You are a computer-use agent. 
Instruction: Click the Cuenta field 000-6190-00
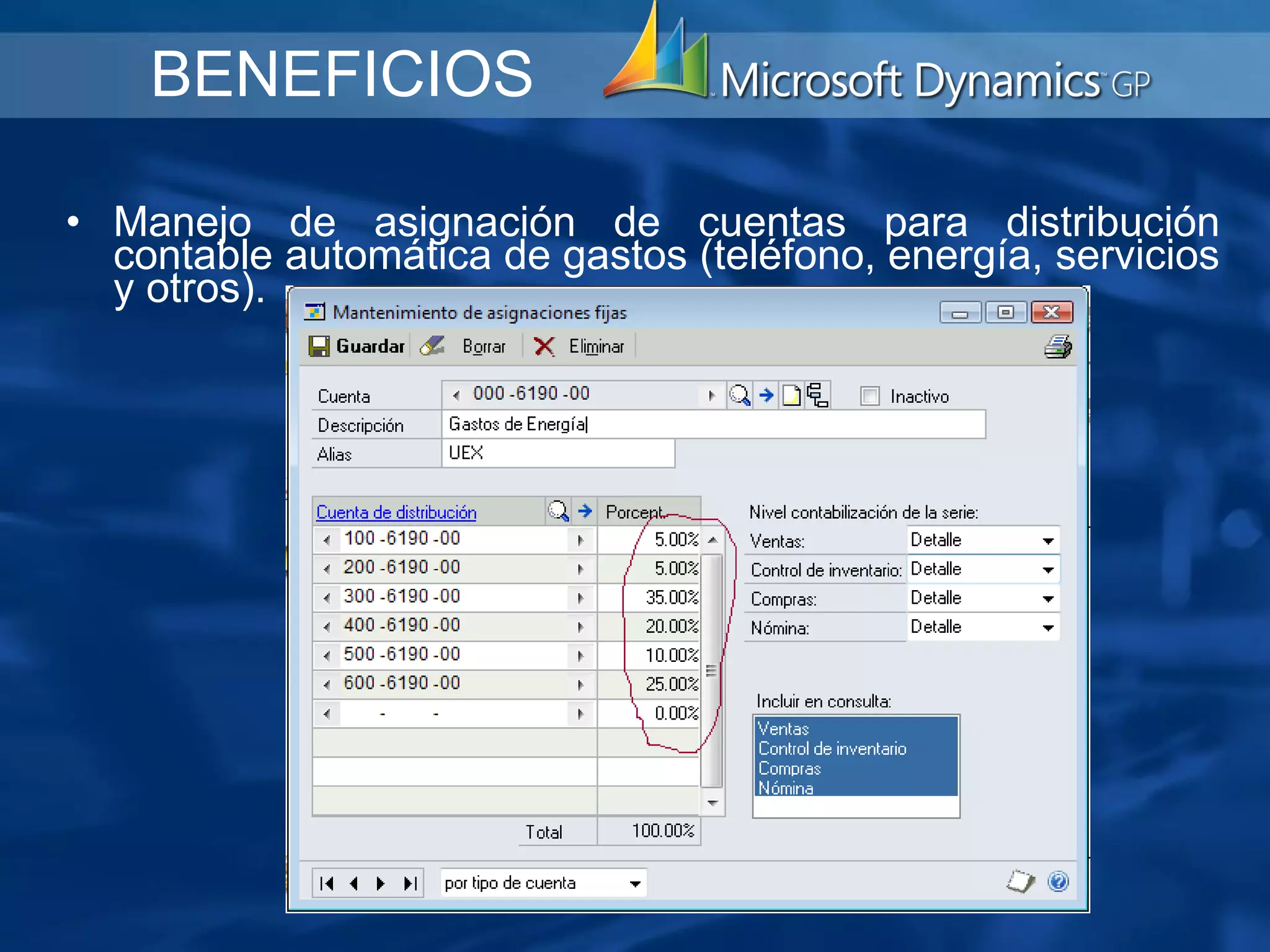[583, 394]
